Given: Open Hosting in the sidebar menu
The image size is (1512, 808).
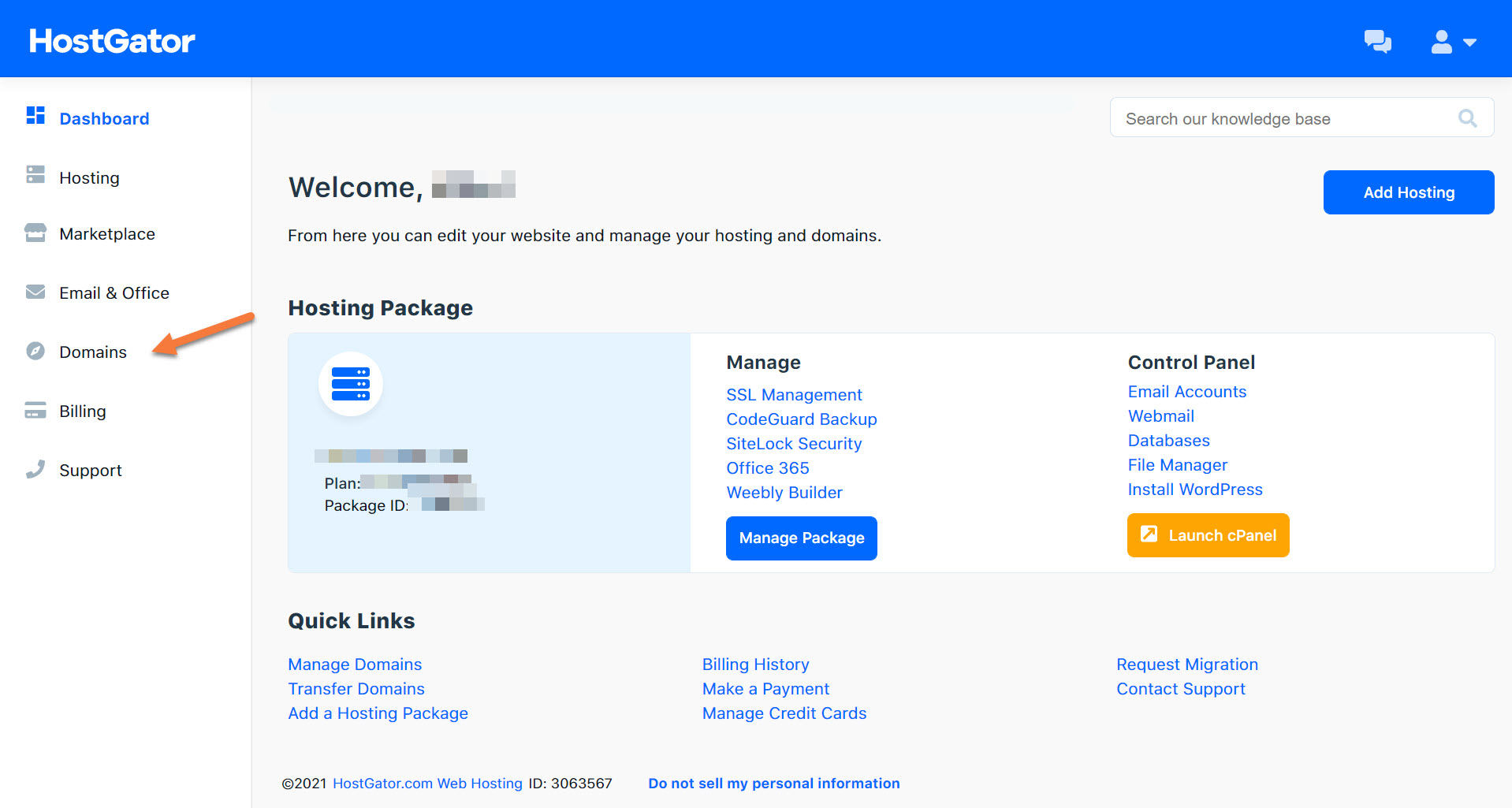Looking at the screenshot, I should [x=89, y=177].
